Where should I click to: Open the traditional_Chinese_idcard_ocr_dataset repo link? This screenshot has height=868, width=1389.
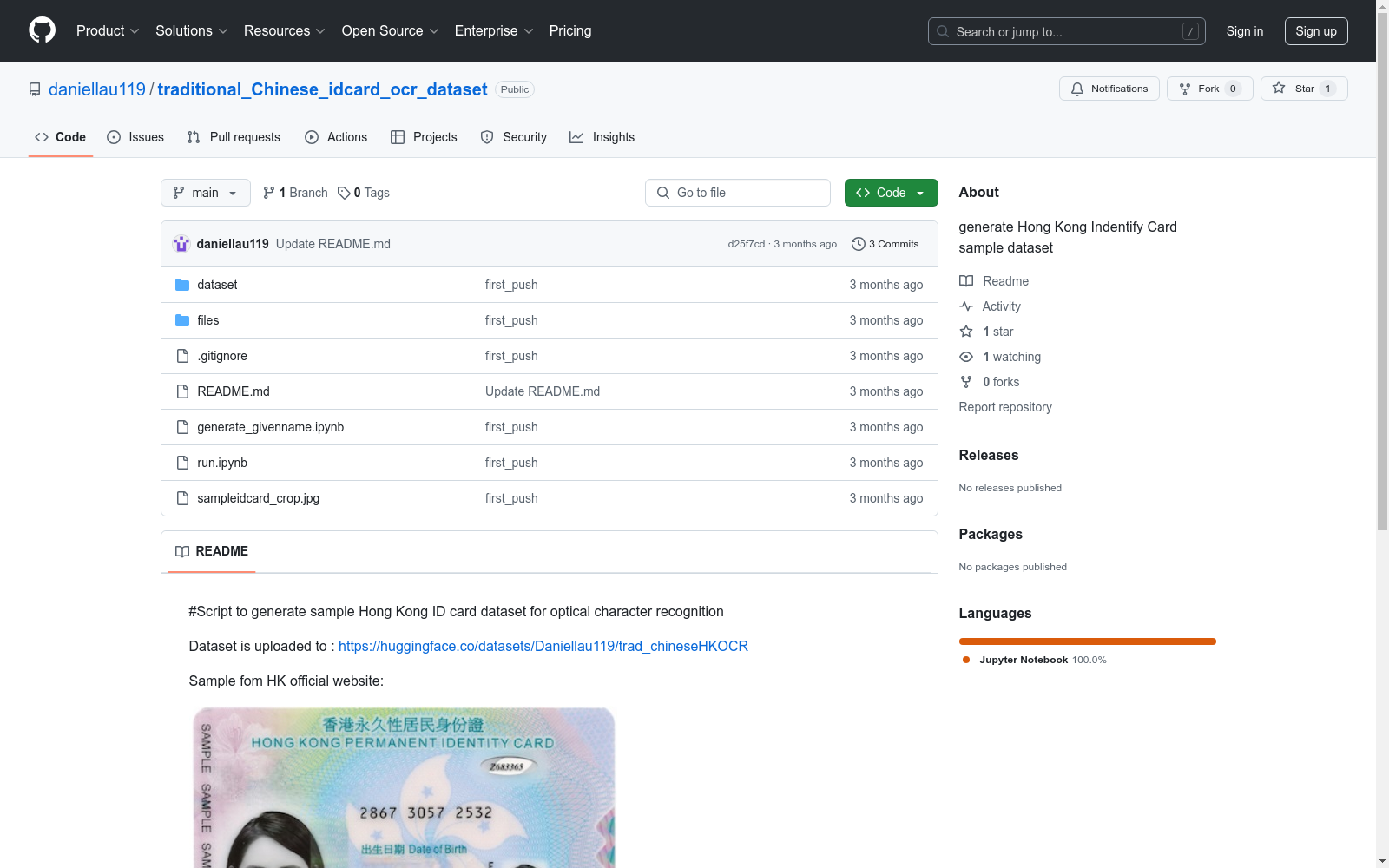point(322,89)
